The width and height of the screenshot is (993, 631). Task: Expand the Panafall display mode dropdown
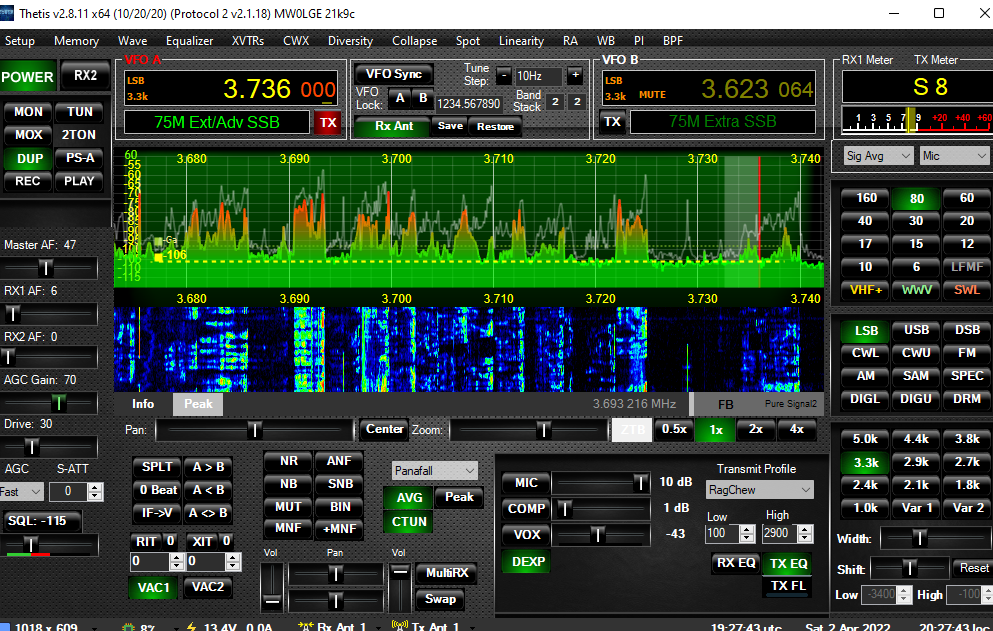click(435, 470)
